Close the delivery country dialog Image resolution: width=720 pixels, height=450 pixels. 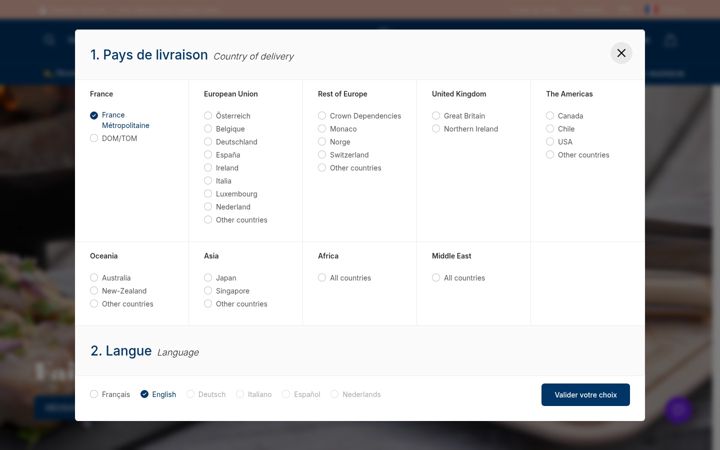pyautogui.click(x=621, y=53)
